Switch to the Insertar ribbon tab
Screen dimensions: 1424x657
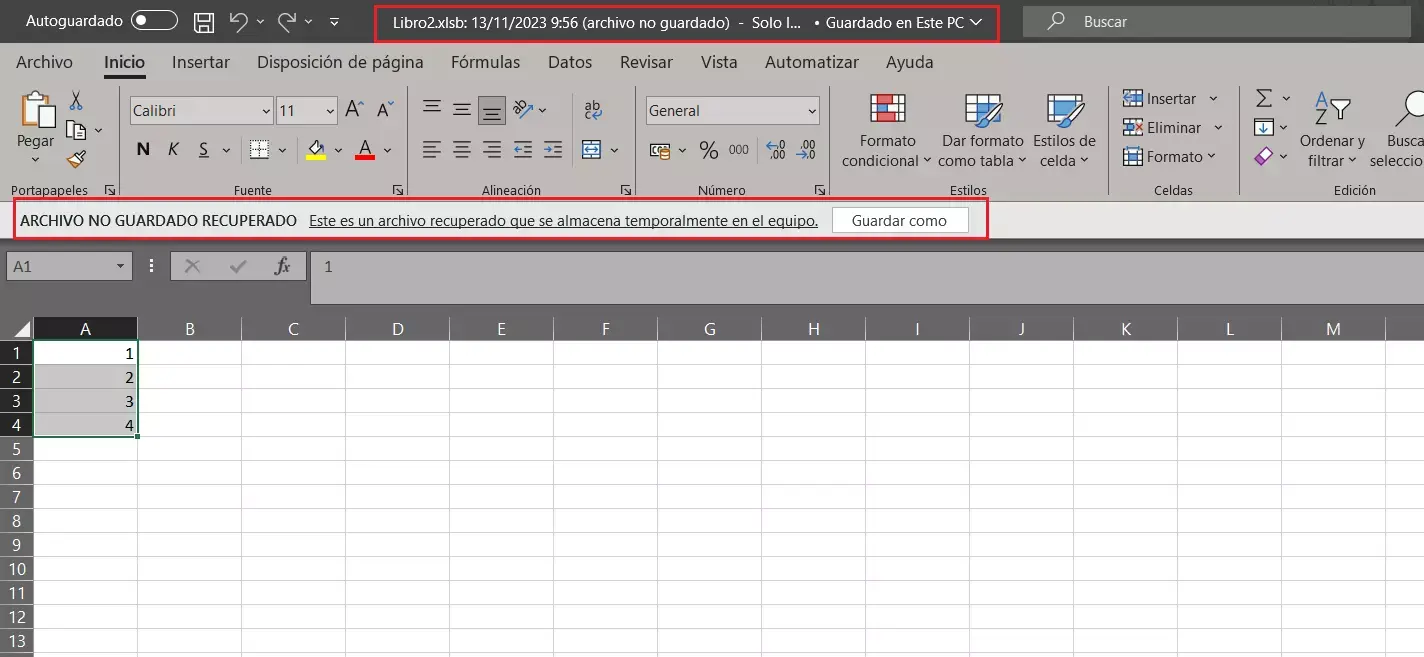pos(200,62)
